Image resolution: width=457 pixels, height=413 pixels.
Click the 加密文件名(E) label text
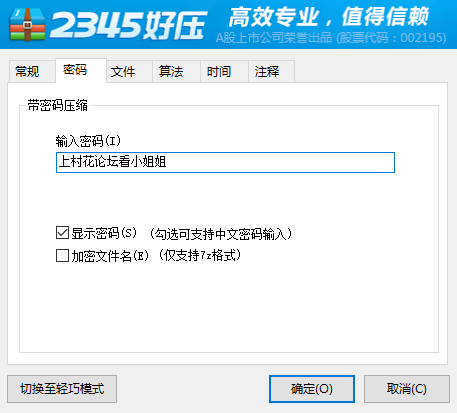(x=110, y=256)
